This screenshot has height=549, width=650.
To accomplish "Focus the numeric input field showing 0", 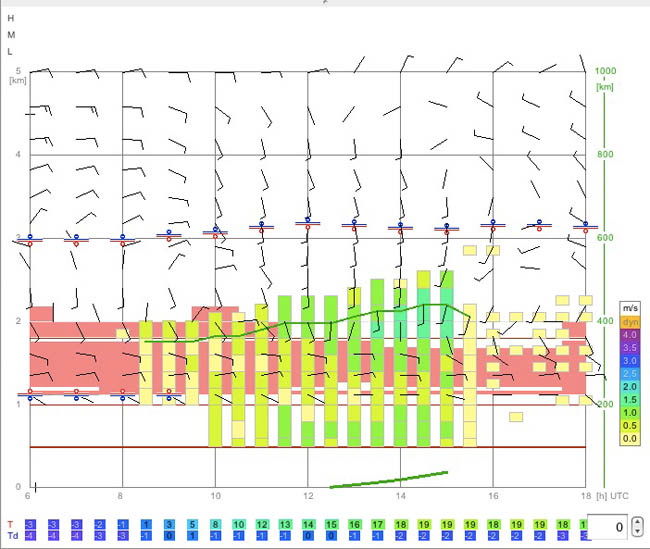I will tap(608, 527).
